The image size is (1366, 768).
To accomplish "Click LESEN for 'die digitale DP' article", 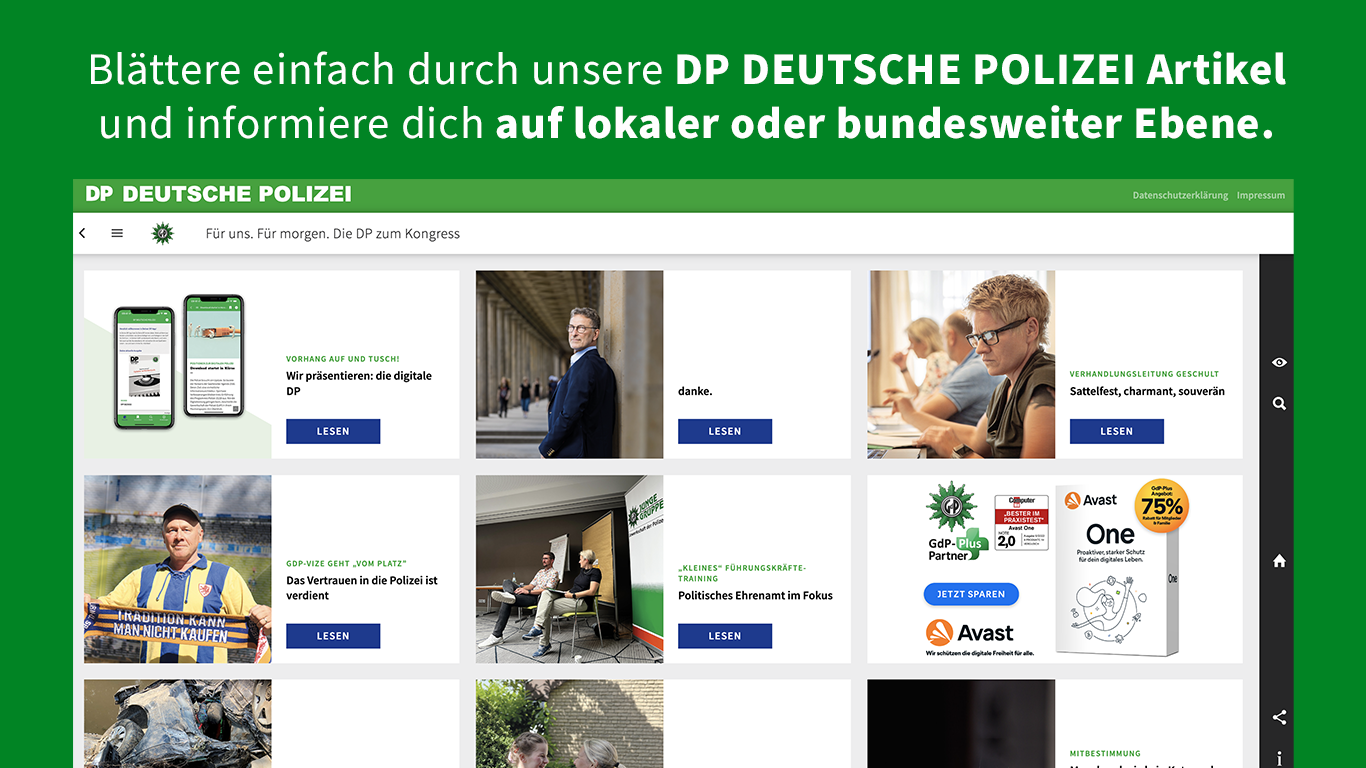I will click(333, 431).
